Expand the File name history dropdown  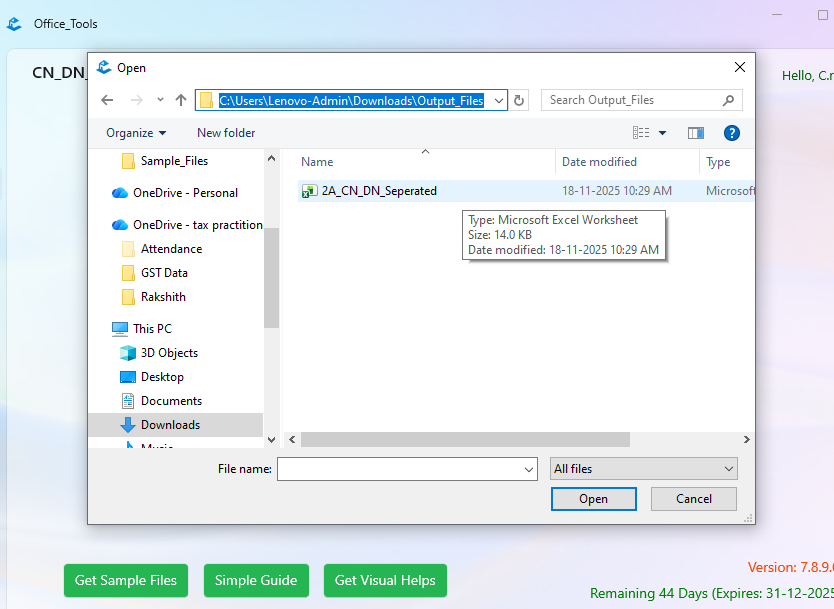coord(529,469)
